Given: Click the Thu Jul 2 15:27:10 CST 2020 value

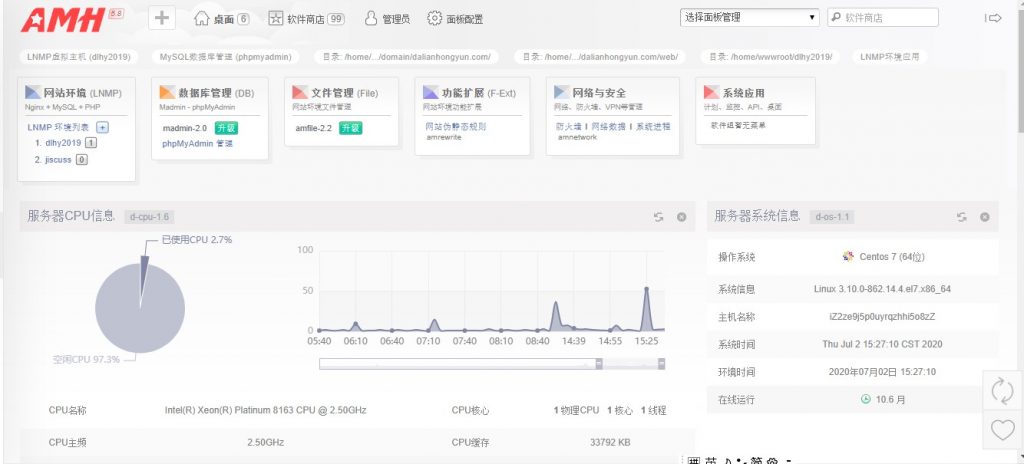Looking at the screenshot, I should 882,344.
